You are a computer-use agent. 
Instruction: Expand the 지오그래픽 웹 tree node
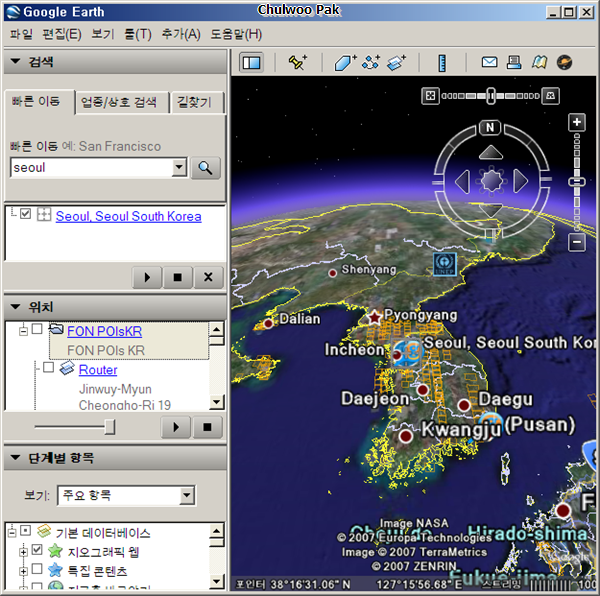23,552
